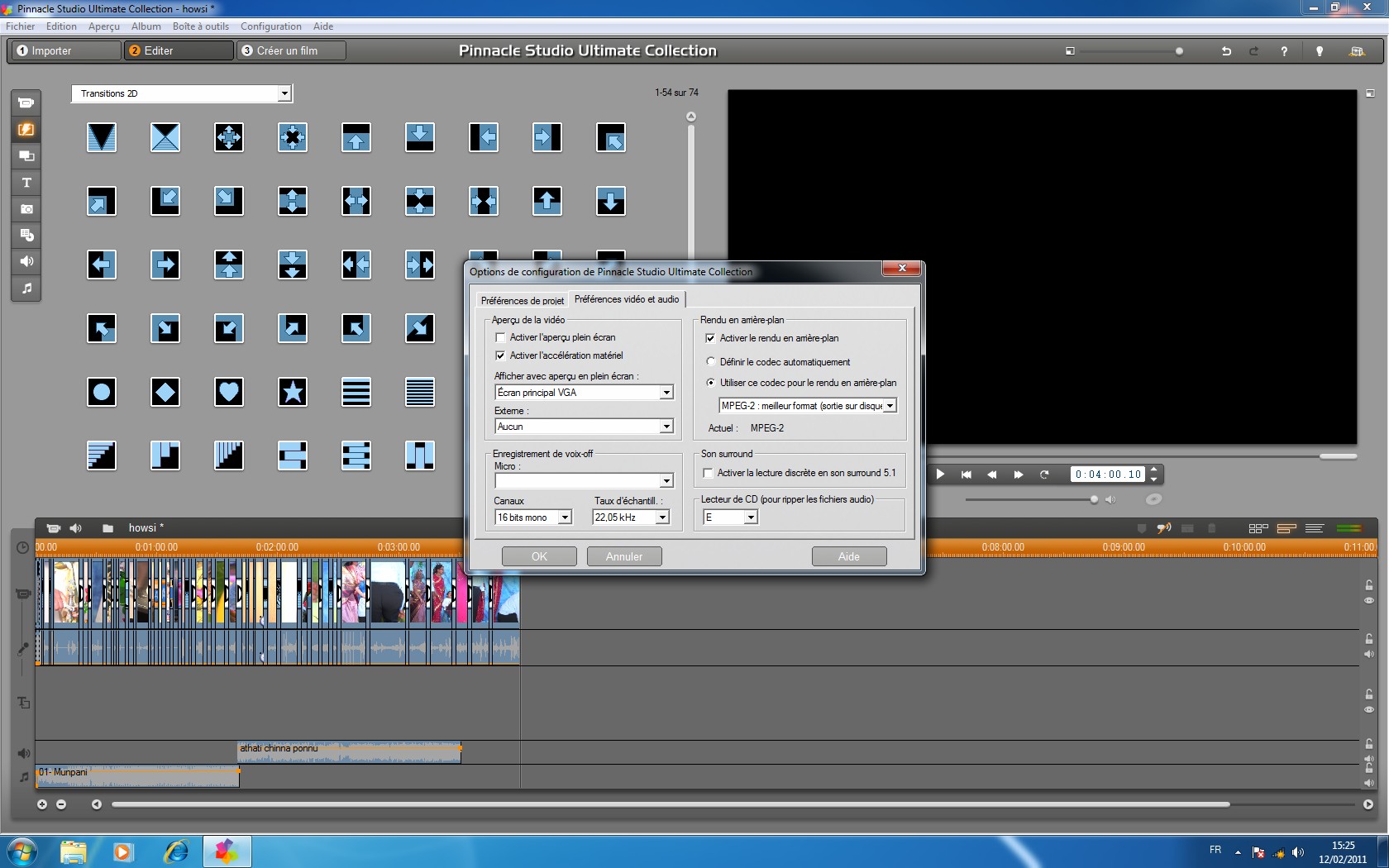
Task: Open the Transitions 2D album dropdown
Action: (x=284, y=93)
